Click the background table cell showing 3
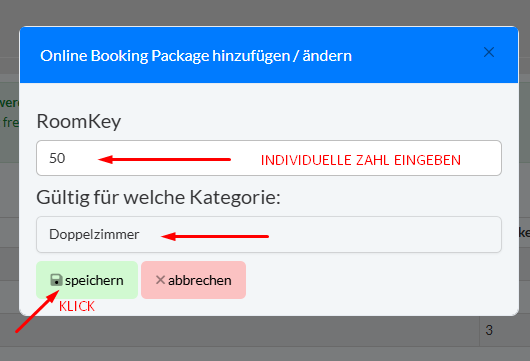The width and height of the screenshot is (530, 361). (489, 330)
